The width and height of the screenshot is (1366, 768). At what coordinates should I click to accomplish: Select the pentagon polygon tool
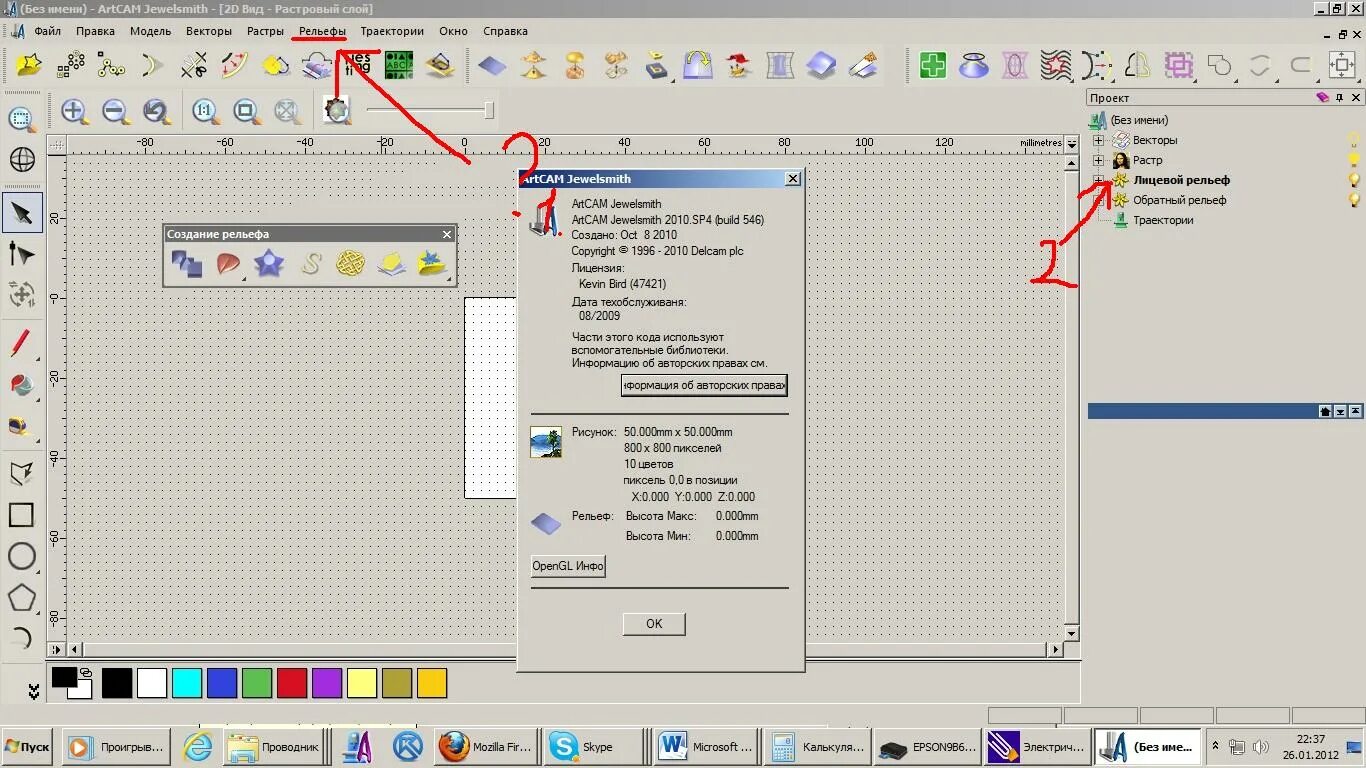tap(22, 597)
